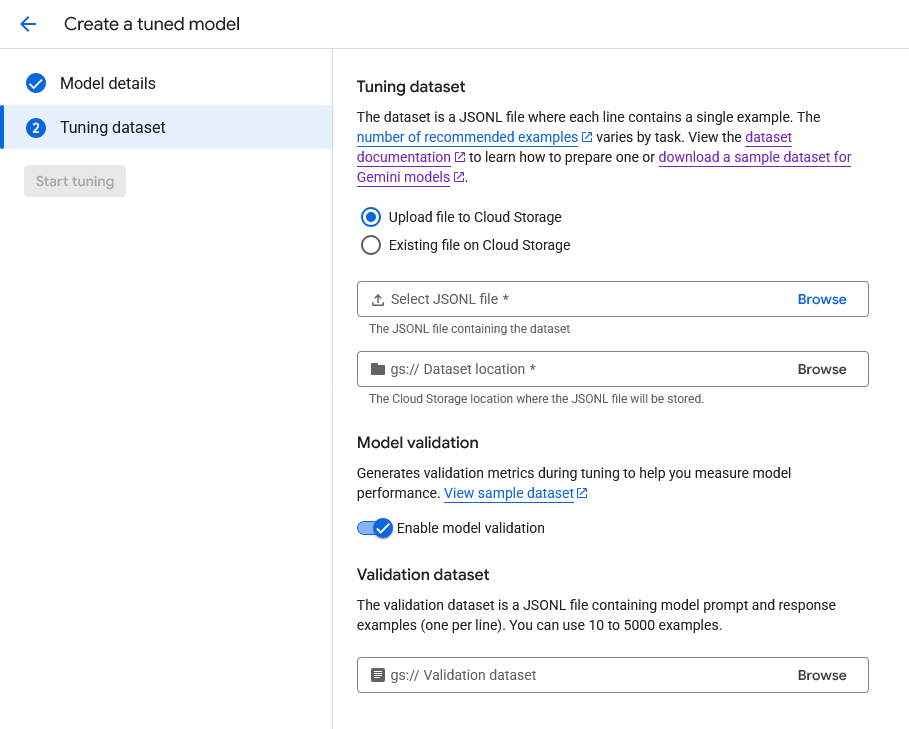Disable the Enable model validation toggle
The height and width of the screenshot is (729, 909).
point(374,528)
